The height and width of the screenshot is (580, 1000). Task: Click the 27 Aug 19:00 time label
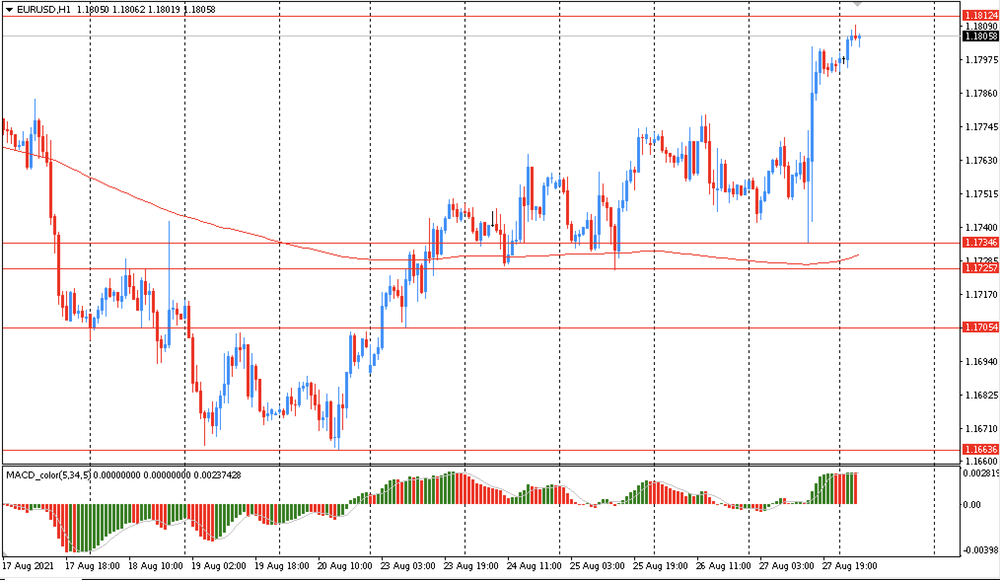click(x=849, y=566)
